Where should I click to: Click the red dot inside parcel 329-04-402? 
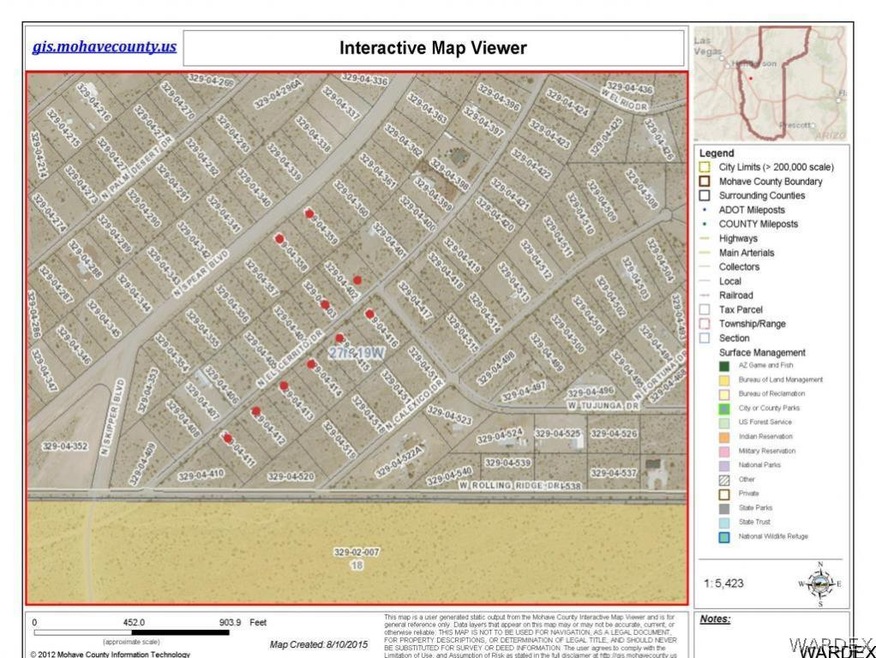coord(357,279)
